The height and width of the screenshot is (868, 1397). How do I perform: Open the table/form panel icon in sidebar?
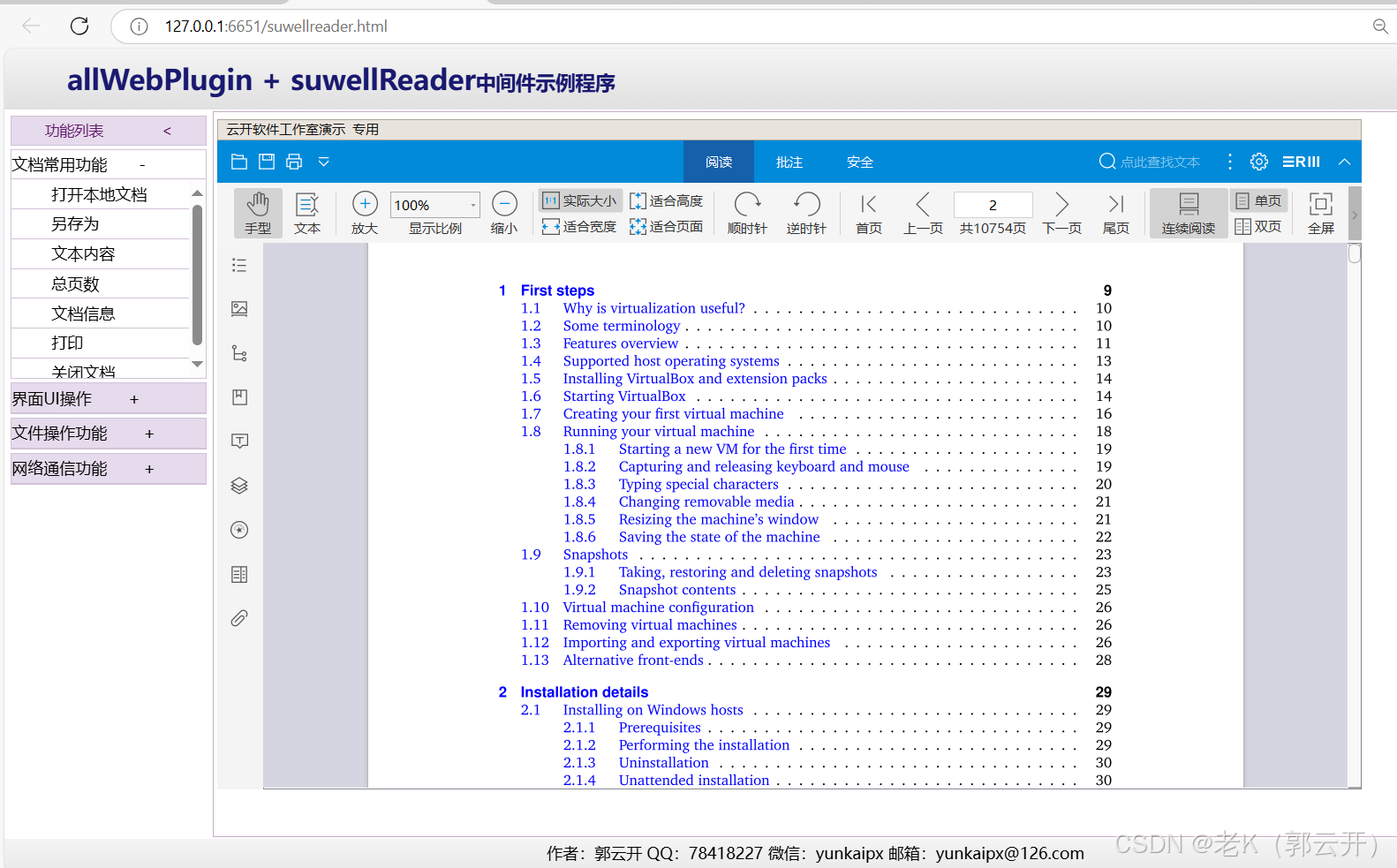(x=239, y=574)
